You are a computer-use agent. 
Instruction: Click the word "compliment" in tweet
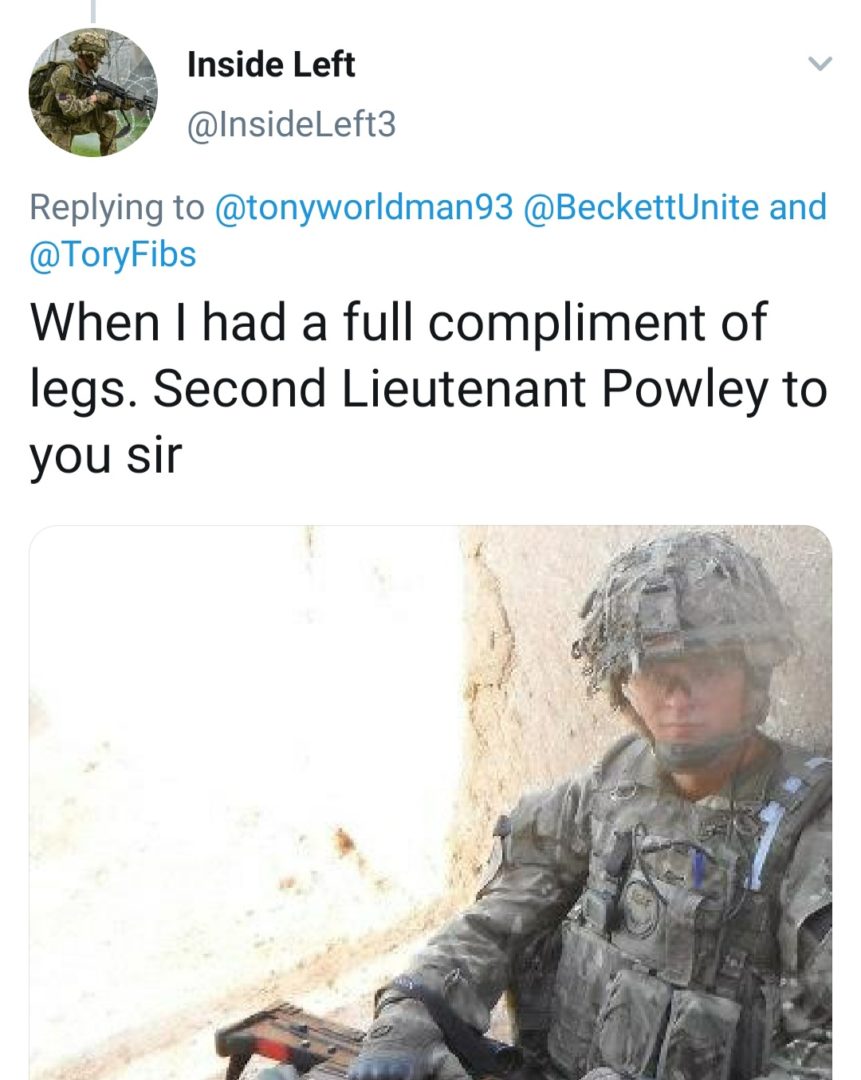pos(567,323)
